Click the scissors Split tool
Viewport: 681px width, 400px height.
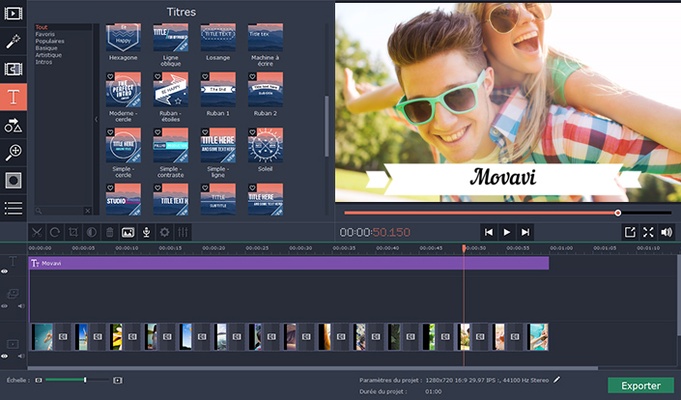[x=37, y=232]
